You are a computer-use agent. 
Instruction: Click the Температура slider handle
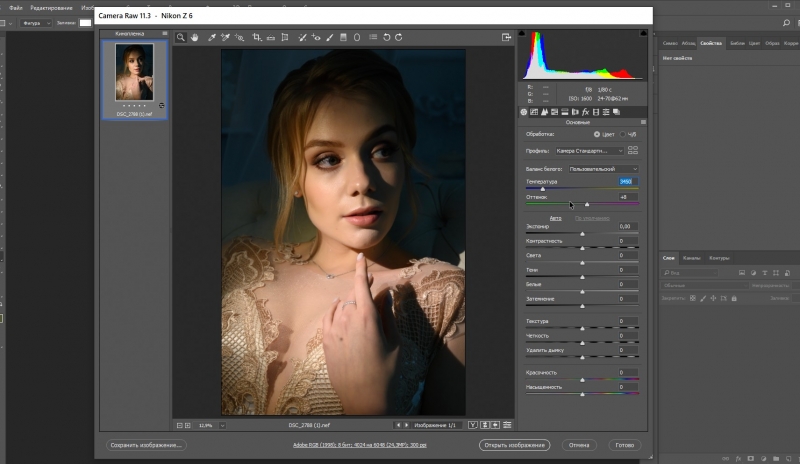543,188
